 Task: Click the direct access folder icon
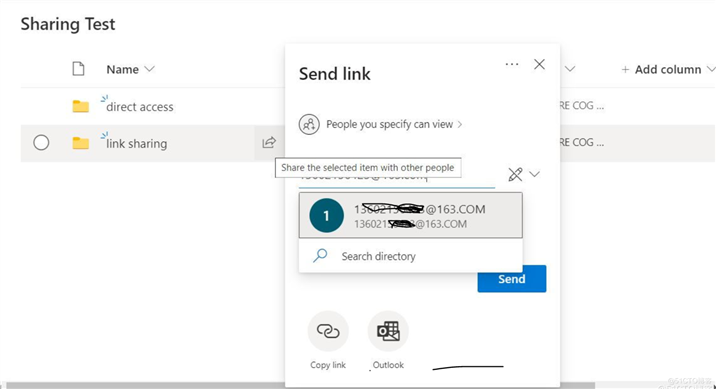(x=81, y=106)
